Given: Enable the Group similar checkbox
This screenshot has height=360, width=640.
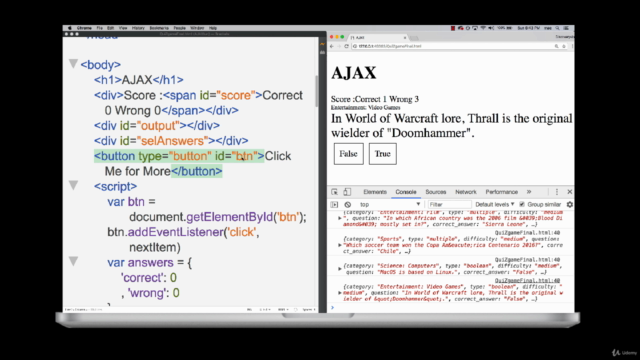Looking at the screenshot, I should point(522,204).
